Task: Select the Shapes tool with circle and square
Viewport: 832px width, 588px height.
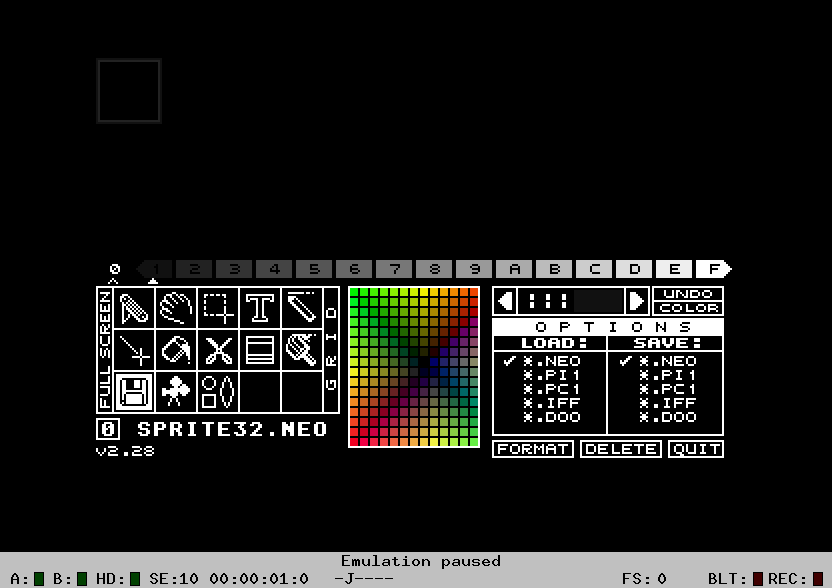Action: [218, 392]
